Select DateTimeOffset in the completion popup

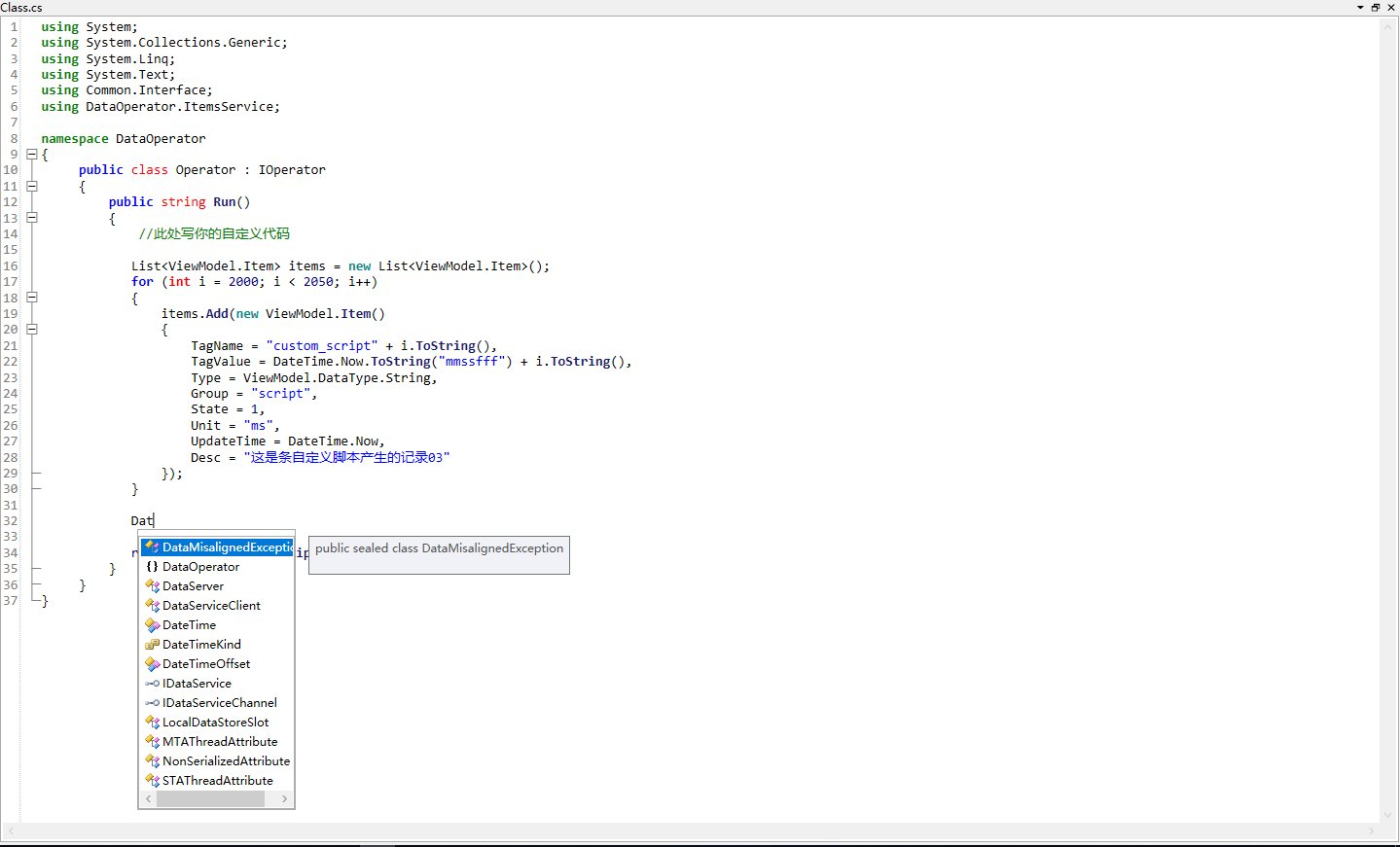217,664
